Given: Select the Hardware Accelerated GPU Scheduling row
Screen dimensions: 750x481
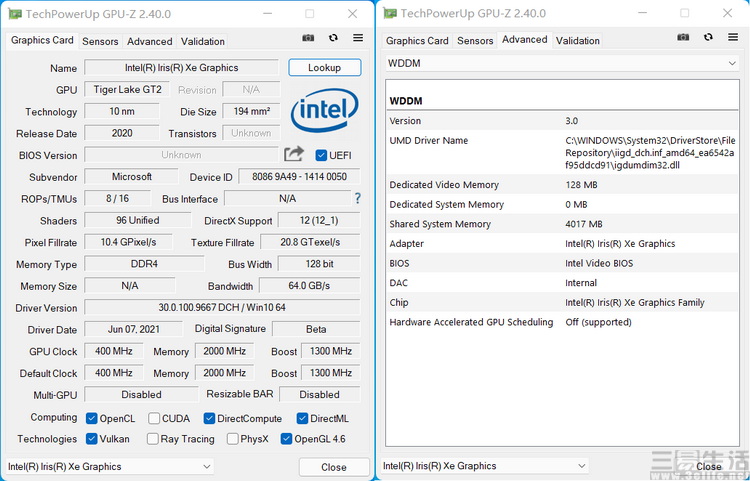Looking at the screenshot, I should point(562,322).
